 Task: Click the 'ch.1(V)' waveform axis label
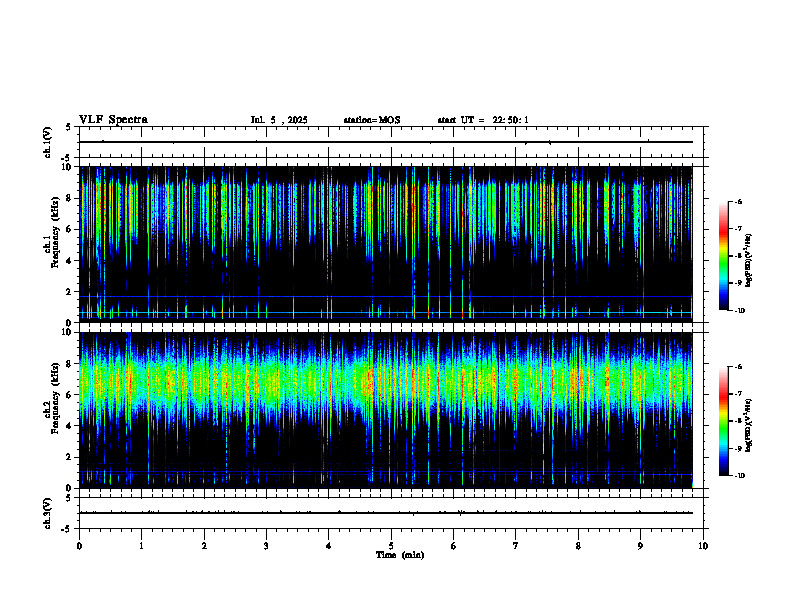point(47,142)
